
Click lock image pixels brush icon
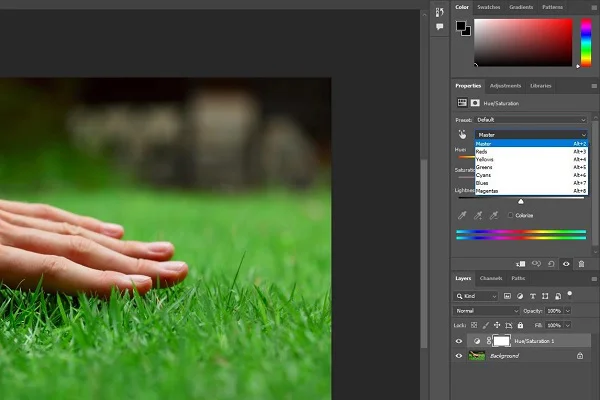486,325
